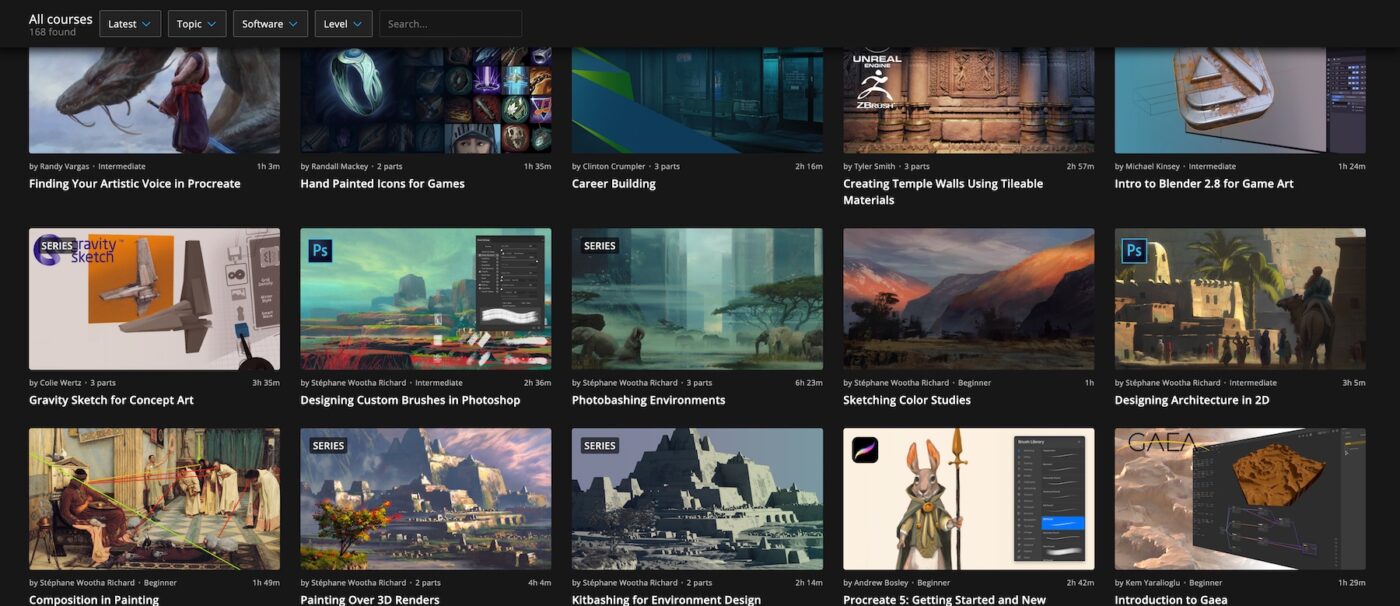The width and height of the screenshot is (1400, 606).
Task: Open the Level filter dropdown
Action: (x=343, y=23)
